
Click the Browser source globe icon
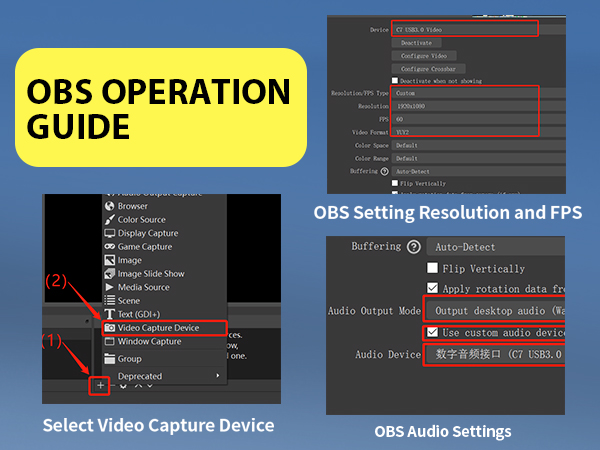tap(110, 206)
